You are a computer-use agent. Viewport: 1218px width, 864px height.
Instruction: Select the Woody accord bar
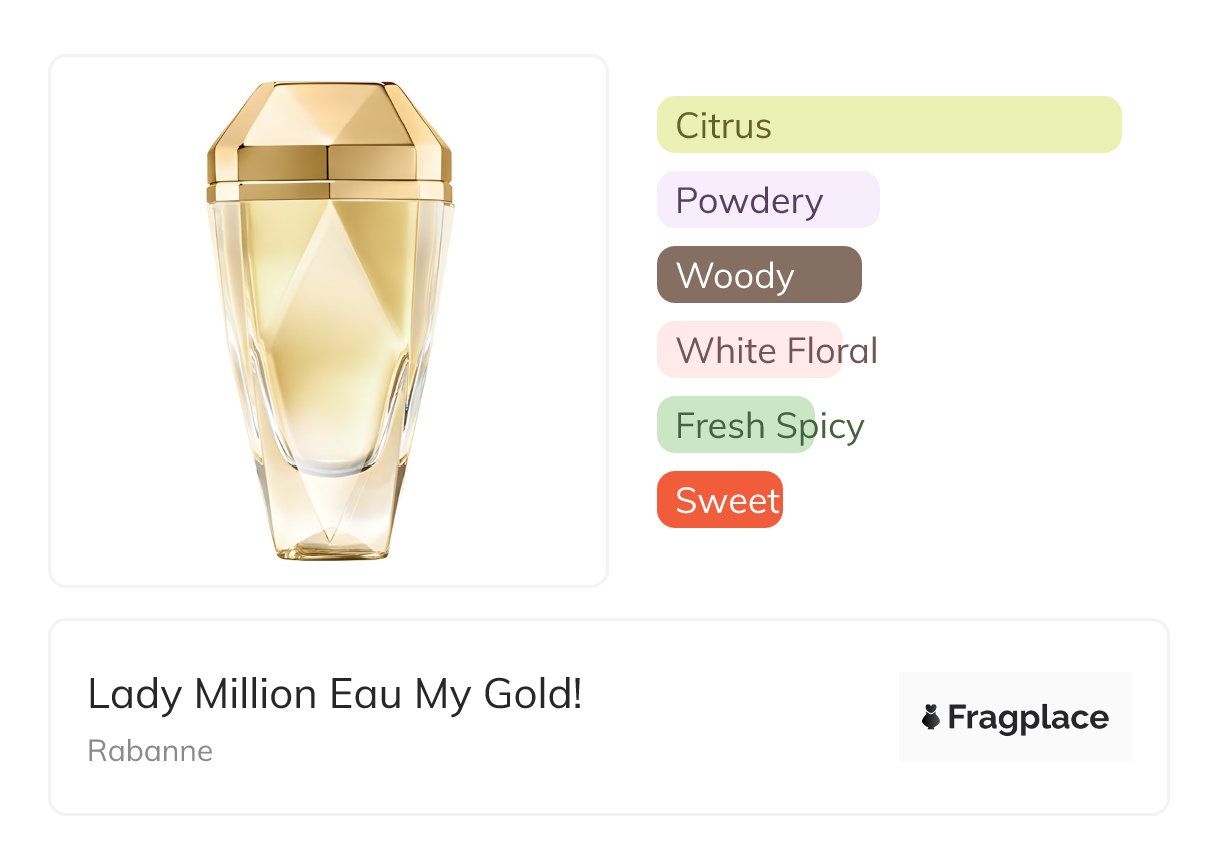(758, 275)
